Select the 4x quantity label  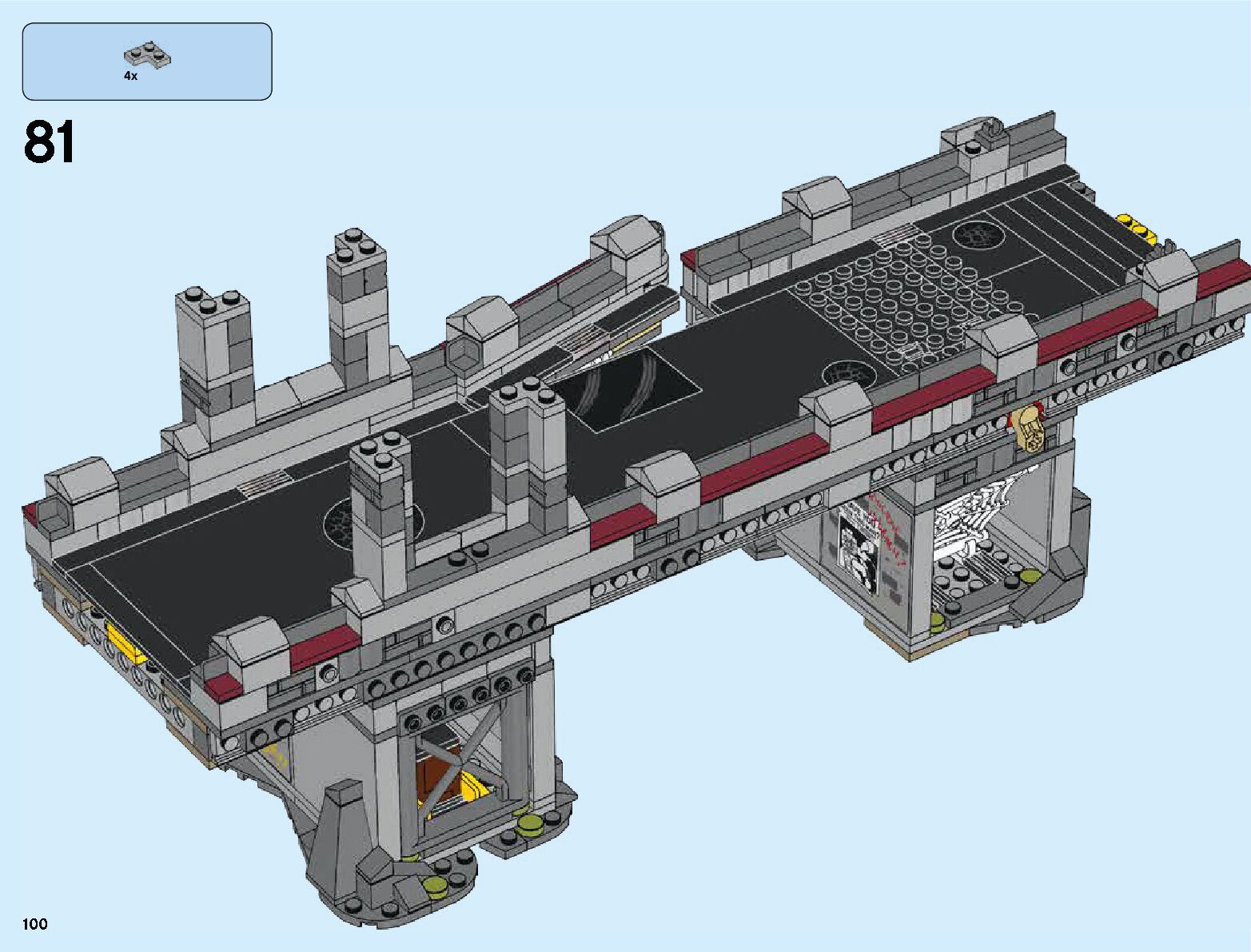(130, 76)
